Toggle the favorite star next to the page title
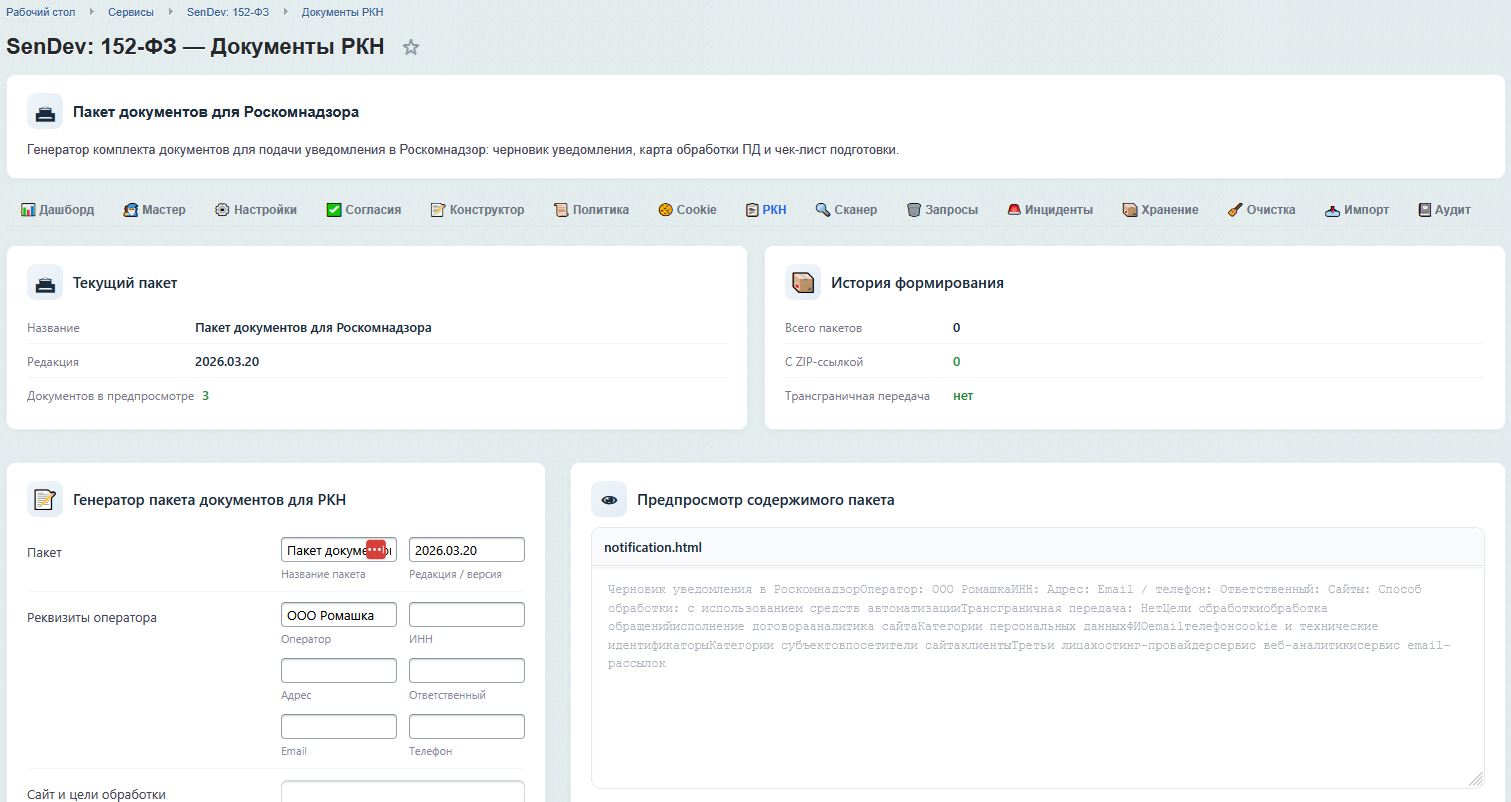The image size is (1511, 802). [x=410, y=46]
